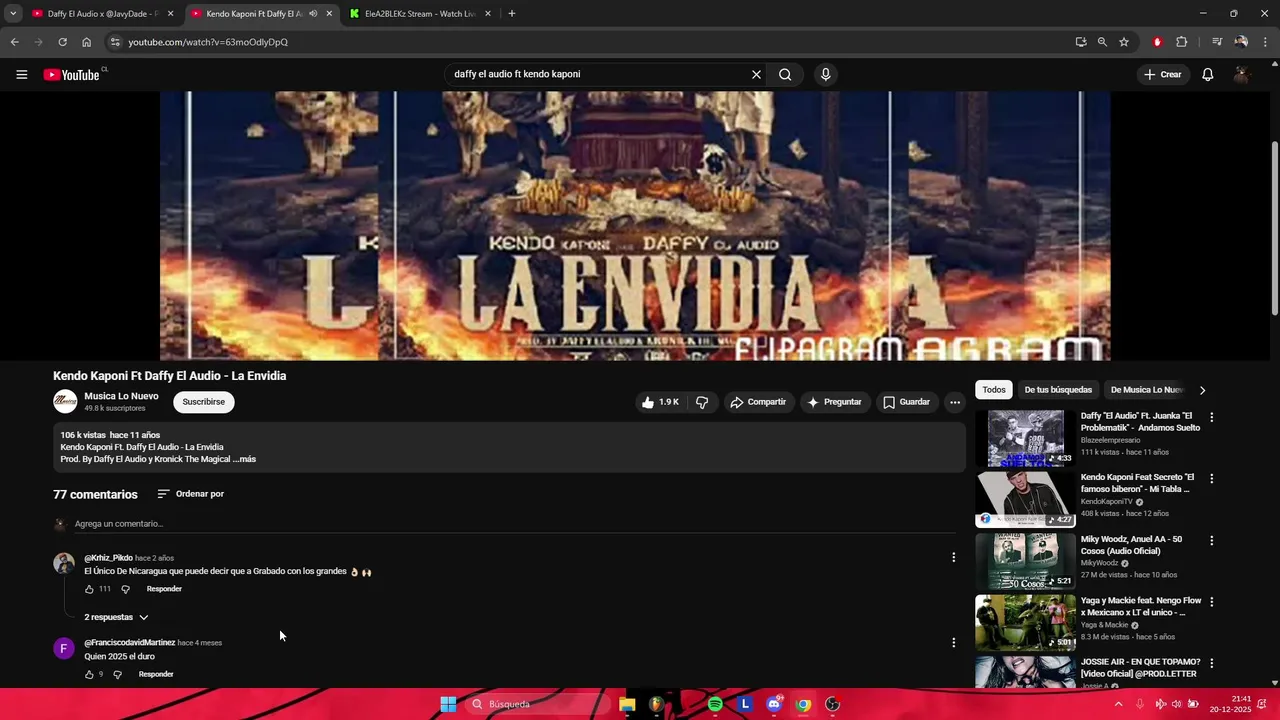
Task: Save video with Guardar button
Action: point(906,402)
